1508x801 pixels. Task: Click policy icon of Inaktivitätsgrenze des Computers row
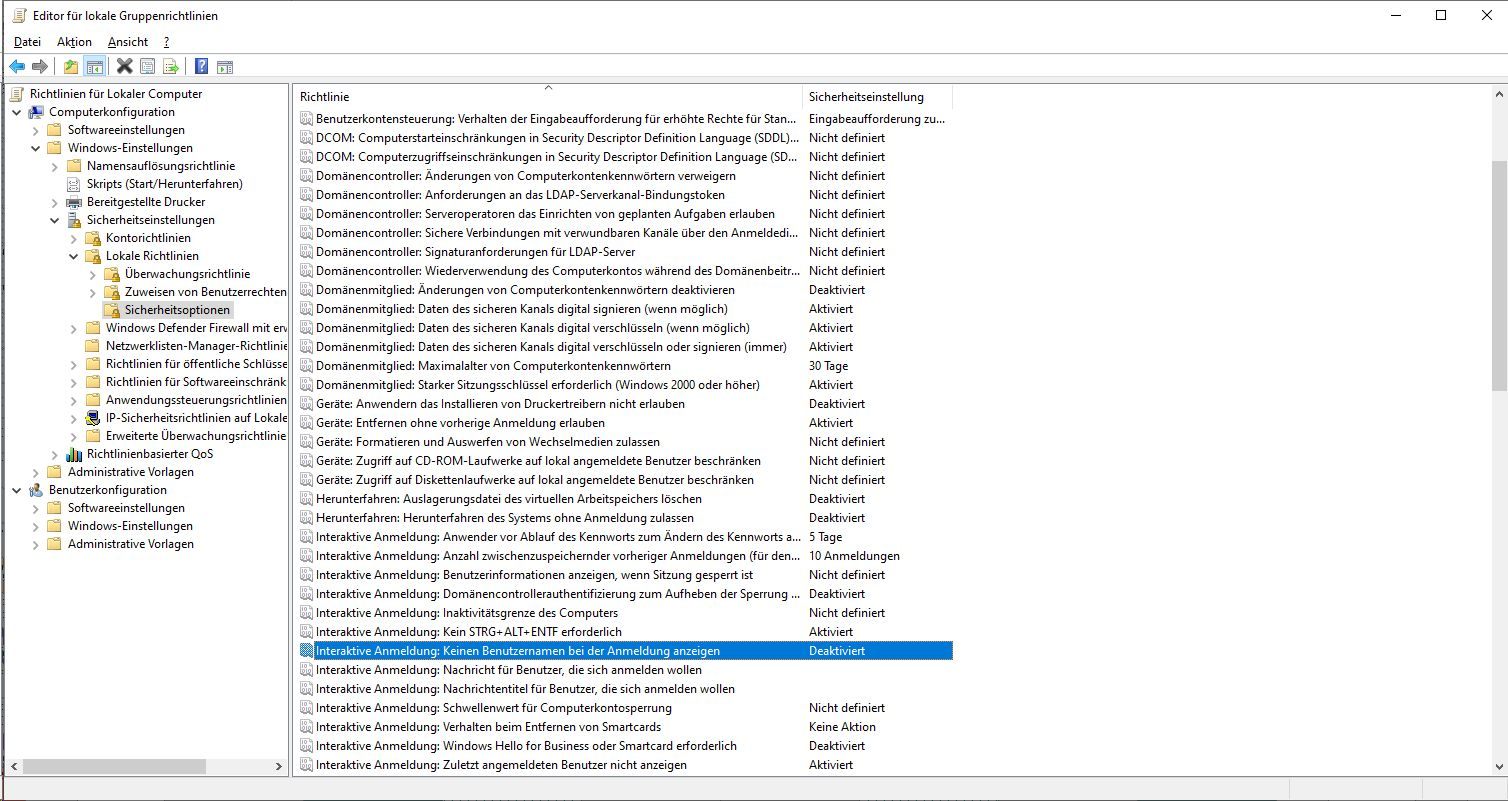click(x=307, y=613)
